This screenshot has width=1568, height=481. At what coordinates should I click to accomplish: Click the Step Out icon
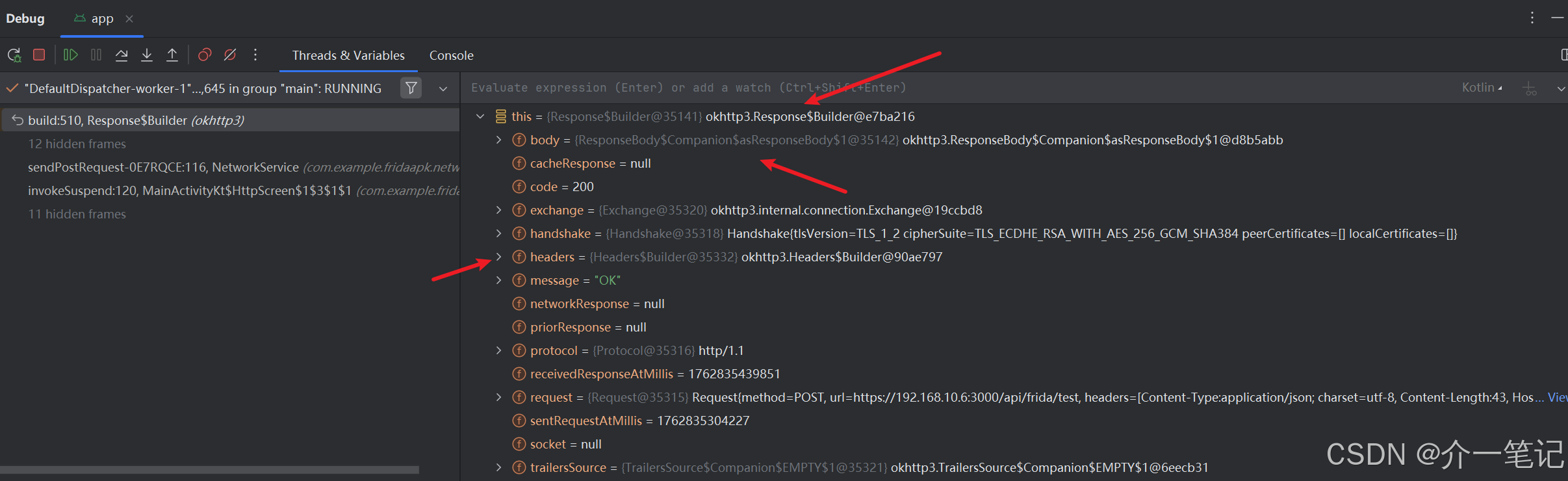click(x=172, y=55)
